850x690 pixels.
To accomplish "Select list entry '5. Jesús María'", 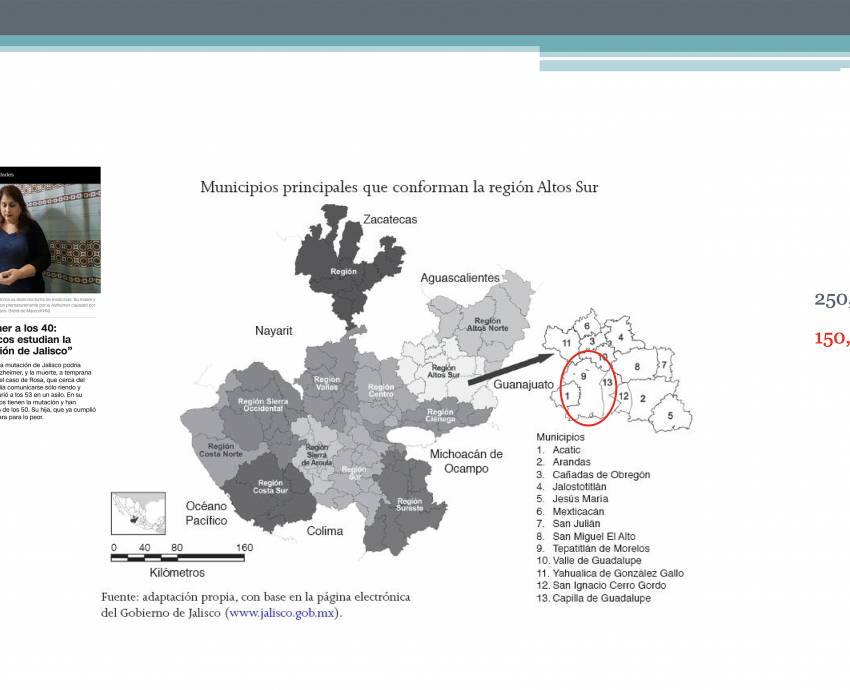I will [x=572, y=499].
